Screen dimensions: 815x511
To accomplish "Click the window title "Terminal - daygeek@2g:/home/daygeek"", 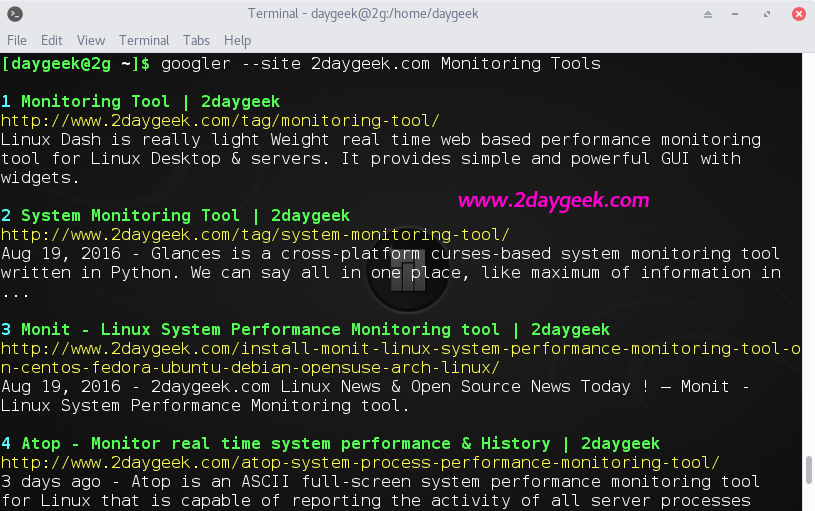I will click(x=363, y=14).
